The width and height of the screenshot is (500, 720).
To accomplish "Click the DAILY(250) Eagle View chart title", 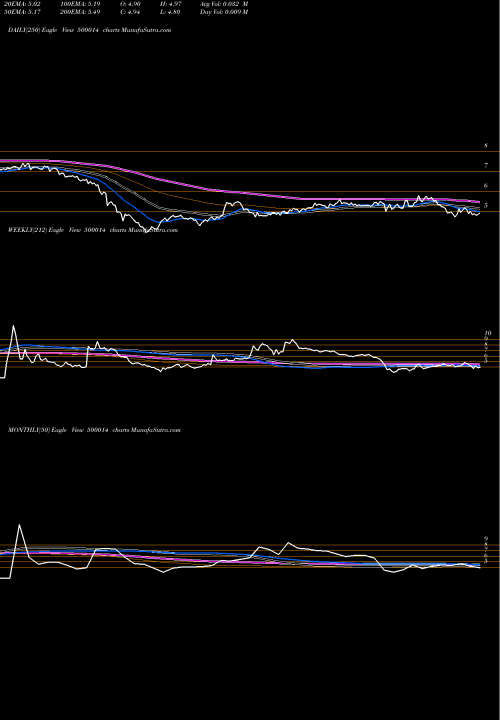I will click(x=90, y=30).
